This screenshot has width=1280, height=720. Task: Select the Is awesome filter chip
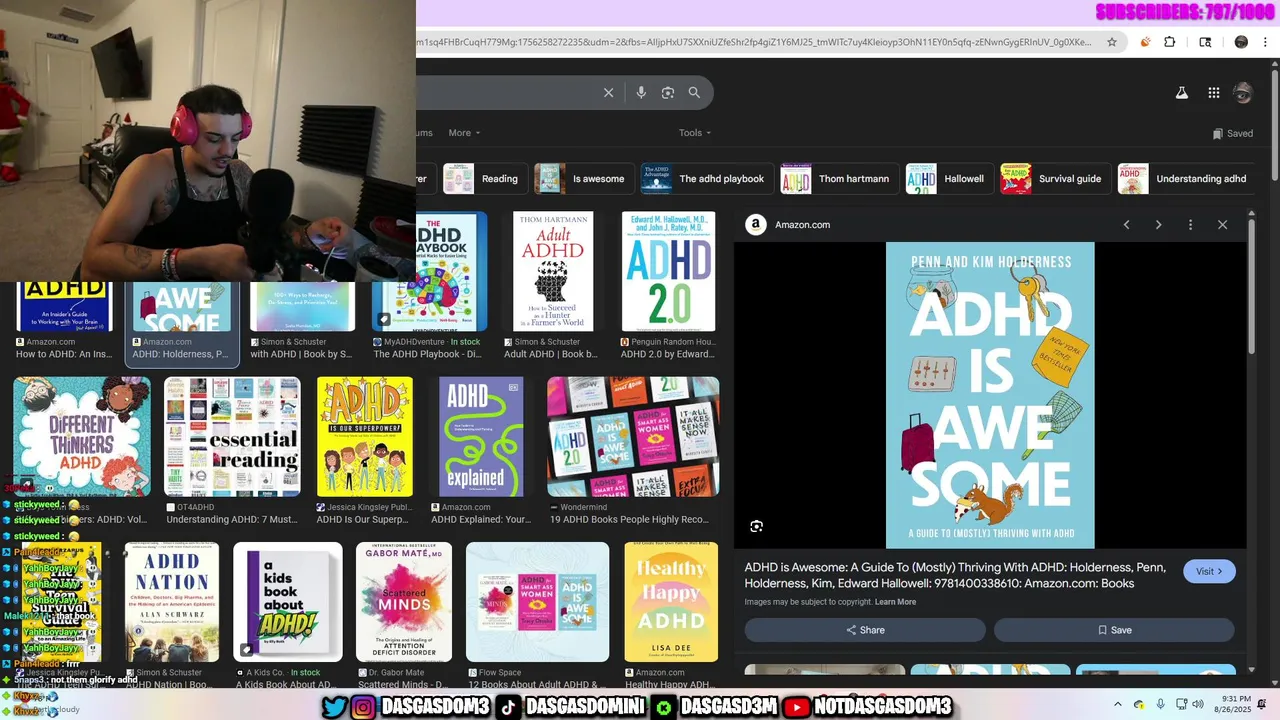pyautogui.click(x=584, y=179)
